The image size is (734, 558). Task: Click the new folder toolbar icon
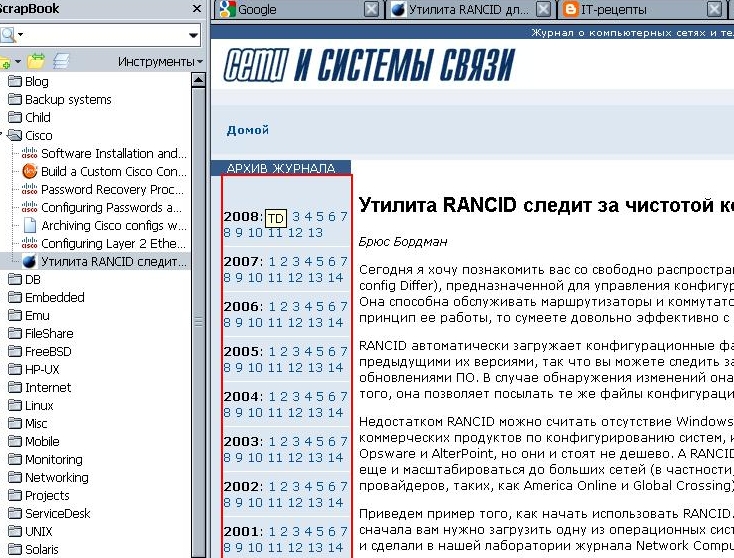click(5, 61)
